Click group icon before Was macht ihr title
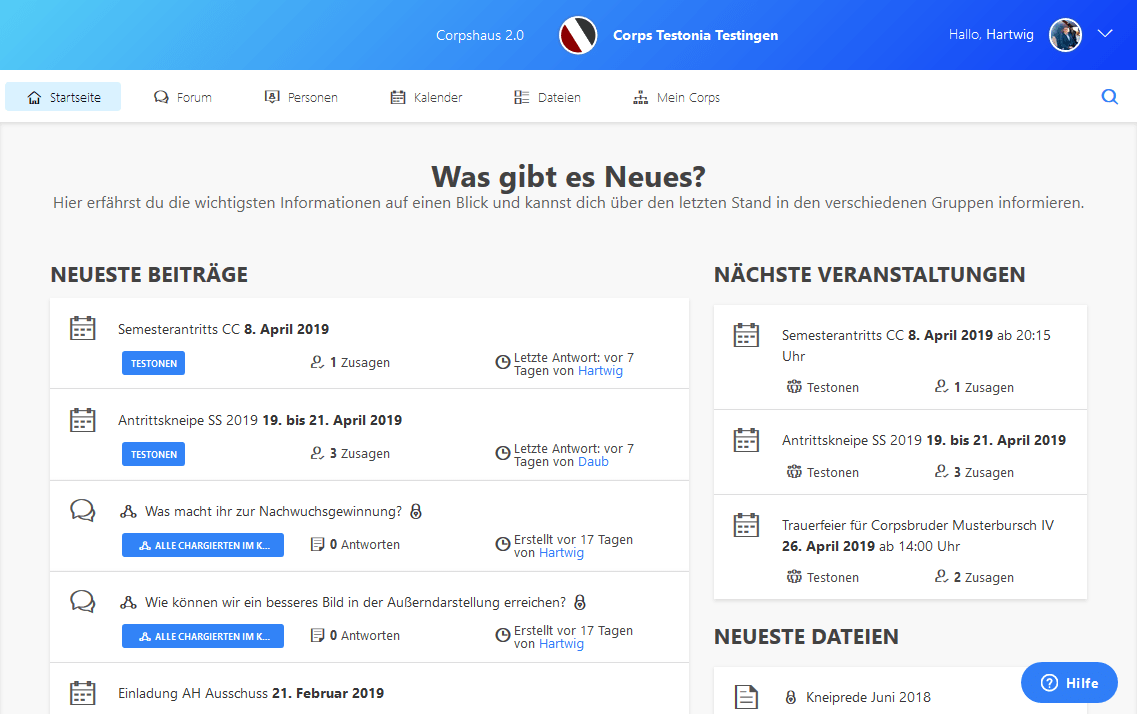 [128, 512]
